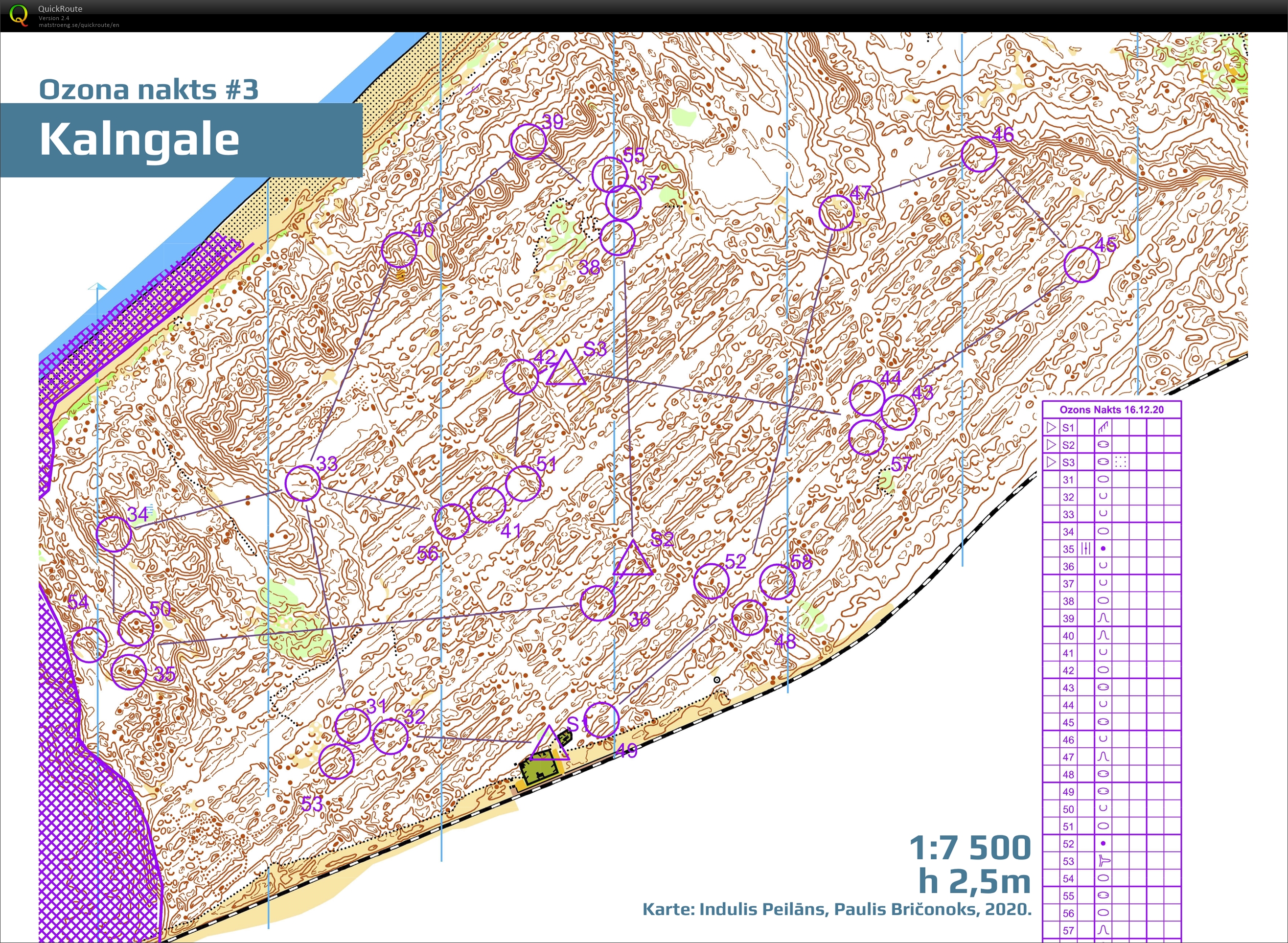Screen dimensions: 1288x943
Task: Select the S1 row in the control table
Action: click(x=1111, y=427)
